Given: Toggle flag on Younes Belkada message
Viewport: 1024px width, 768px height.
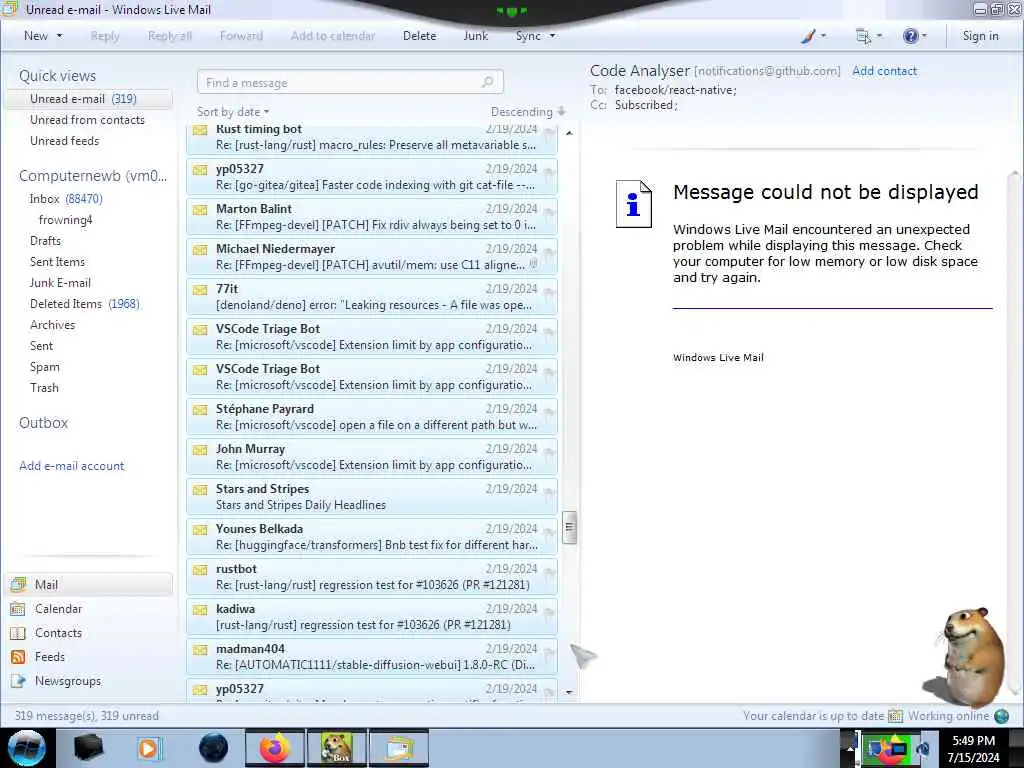Looking at the screenshot, I should [549, 532].
